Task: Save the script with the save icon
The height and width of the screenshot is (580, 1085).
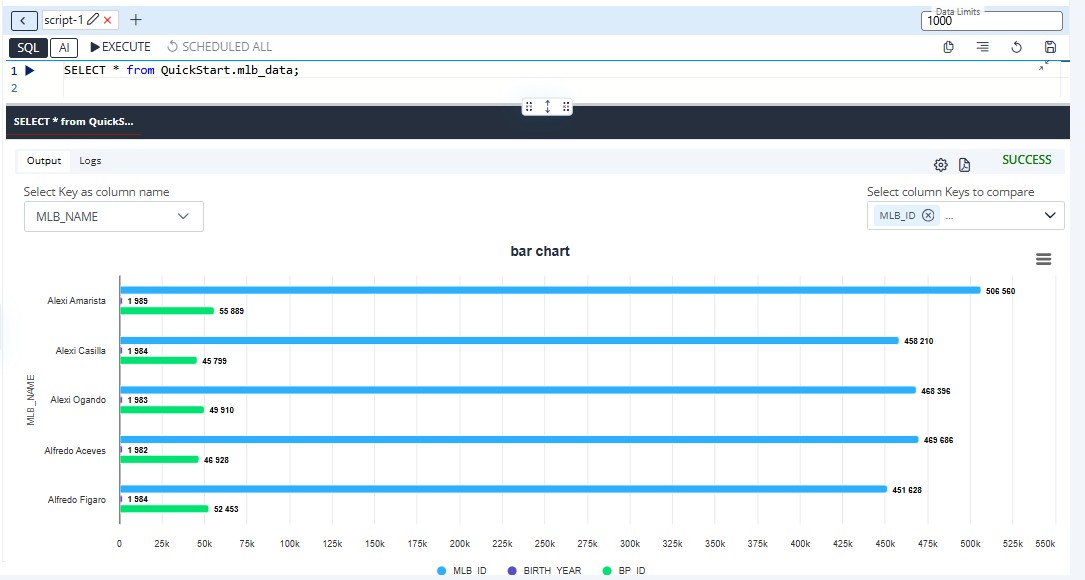Action: 1050,47
